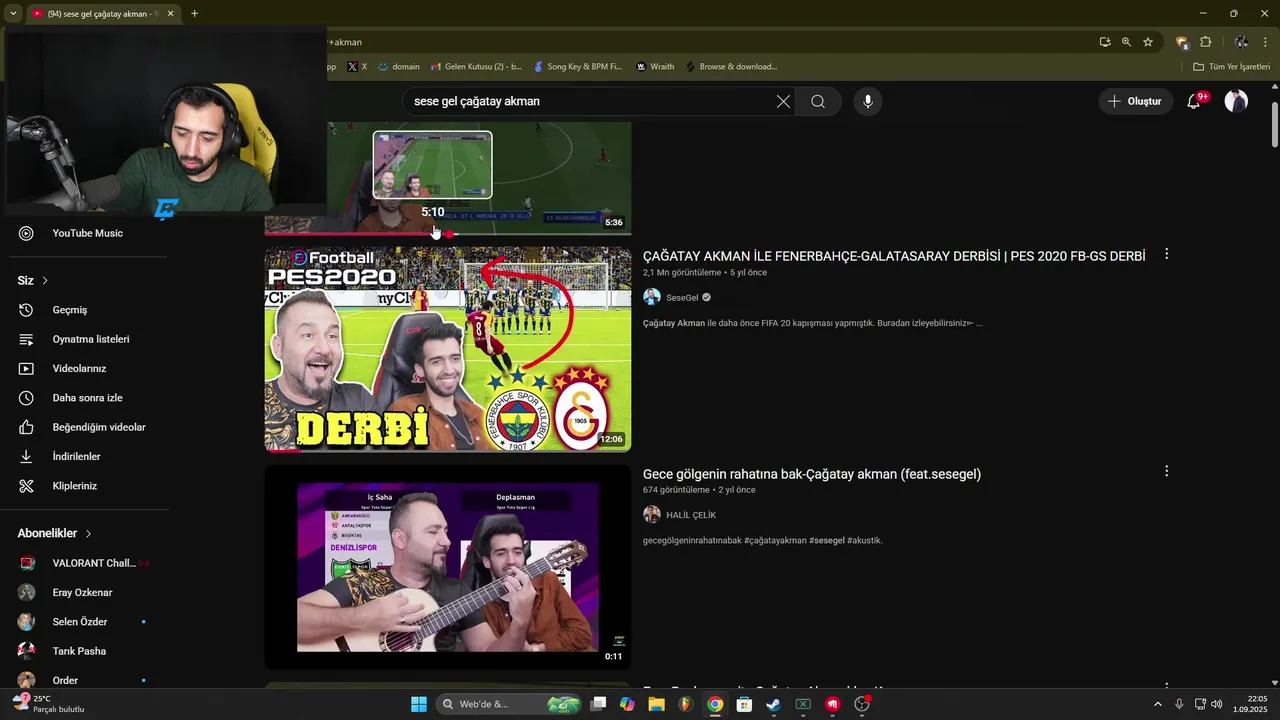The height and width of the screenshot is (720, 1280).
Task: Click the search magnifier button
Action: click(818, 101)
